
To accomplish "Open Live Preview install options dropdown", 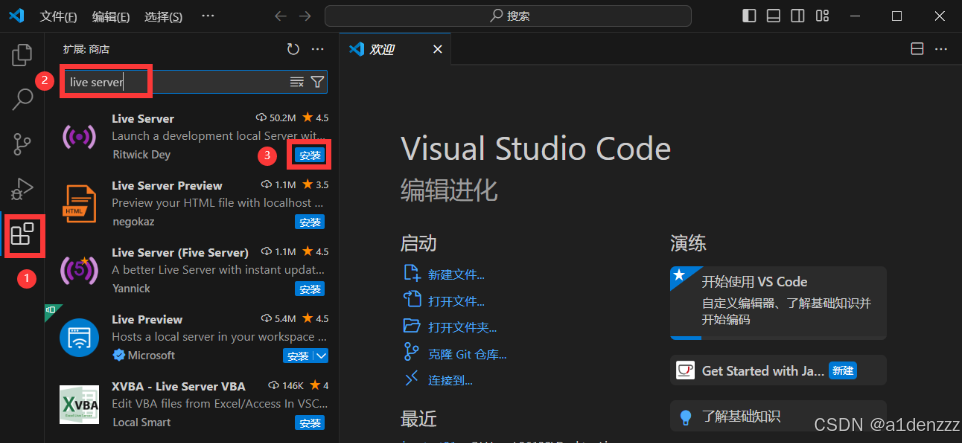I will click(322, 356).
